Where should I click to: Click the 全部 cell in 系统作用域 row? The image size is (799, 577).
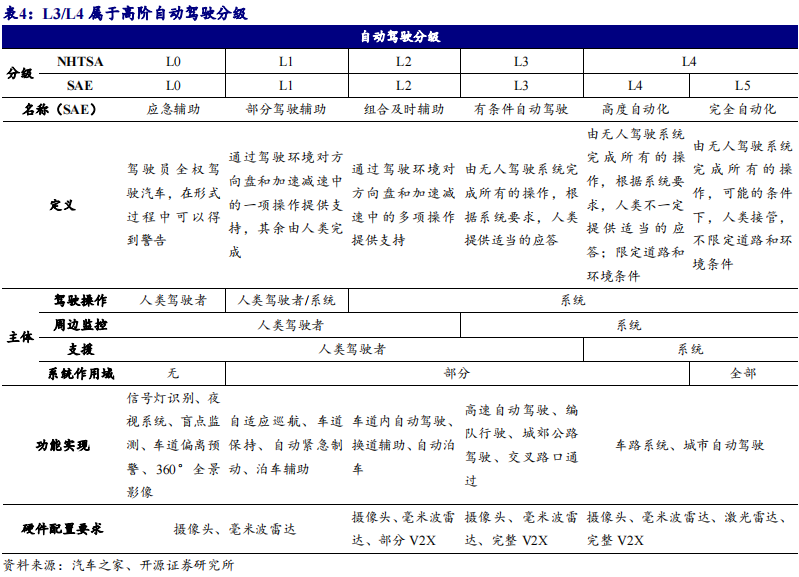tap(742, 373)
